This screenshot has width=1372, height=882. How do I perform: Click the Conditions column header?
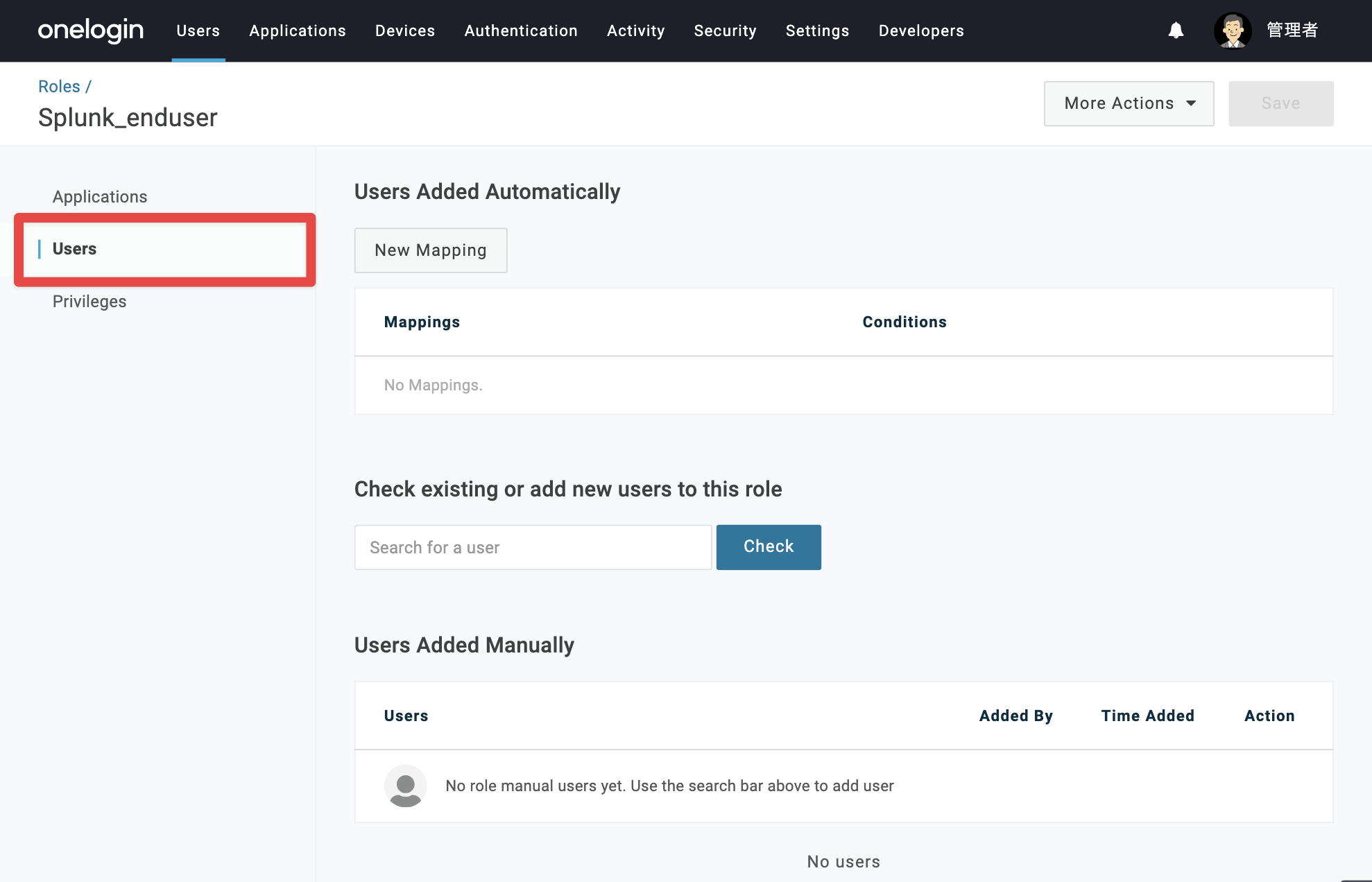904,322
